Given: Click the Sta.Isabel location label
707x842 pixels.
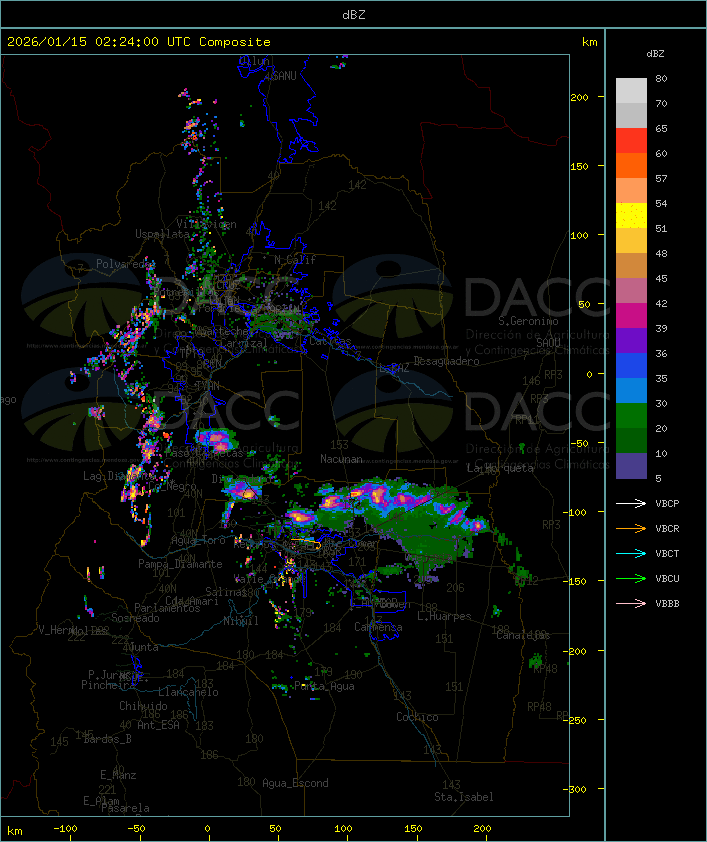Looking at the screenshot, I should [x=463, y=797].
